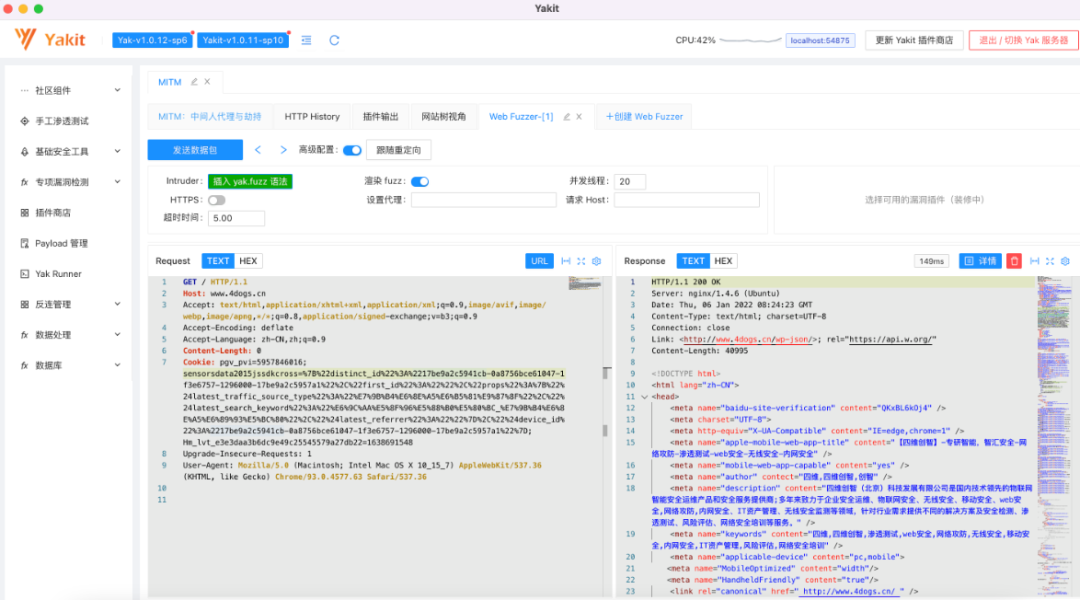Click the Yakit-v1.0.11-sp10 version badge

[243, 40]
